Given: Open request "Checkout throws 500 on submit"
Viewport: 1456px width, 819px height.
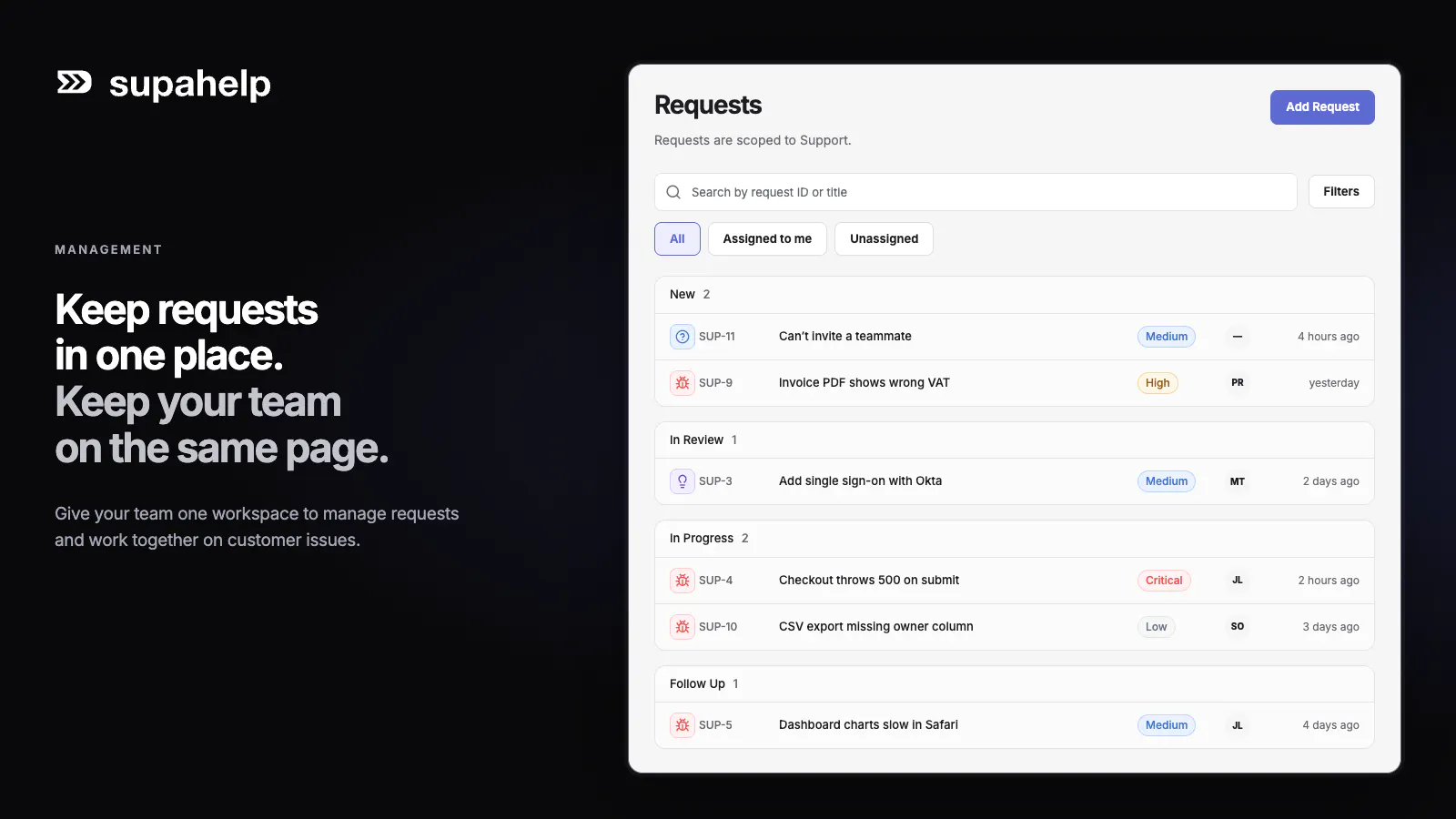Looking at the screenshot, I should pos(869,581).
